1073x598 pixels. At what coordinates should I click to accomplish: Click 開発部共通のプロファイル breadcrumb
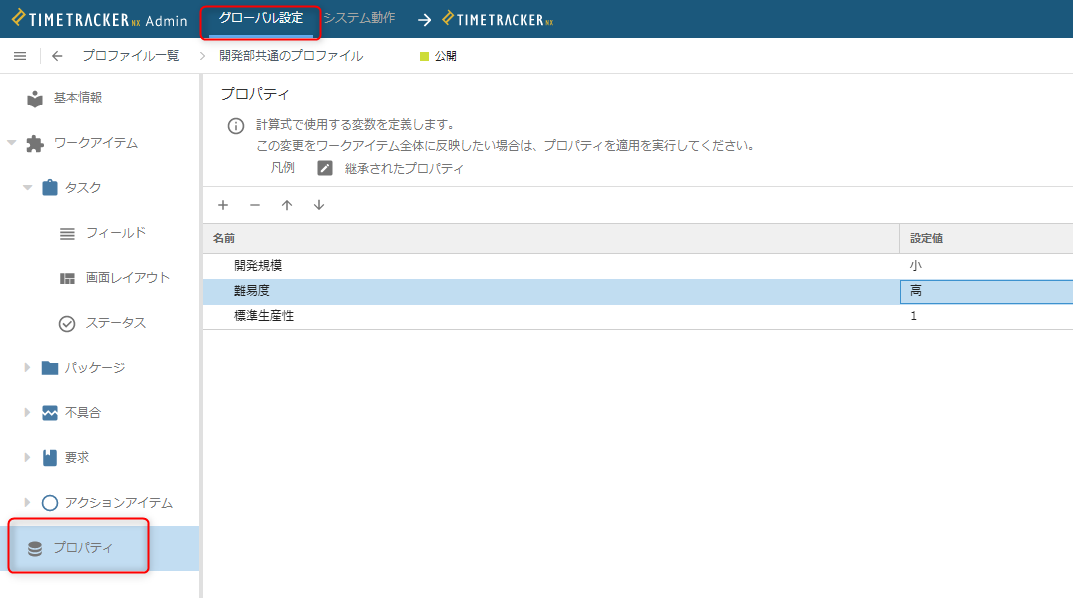[291, 56]
